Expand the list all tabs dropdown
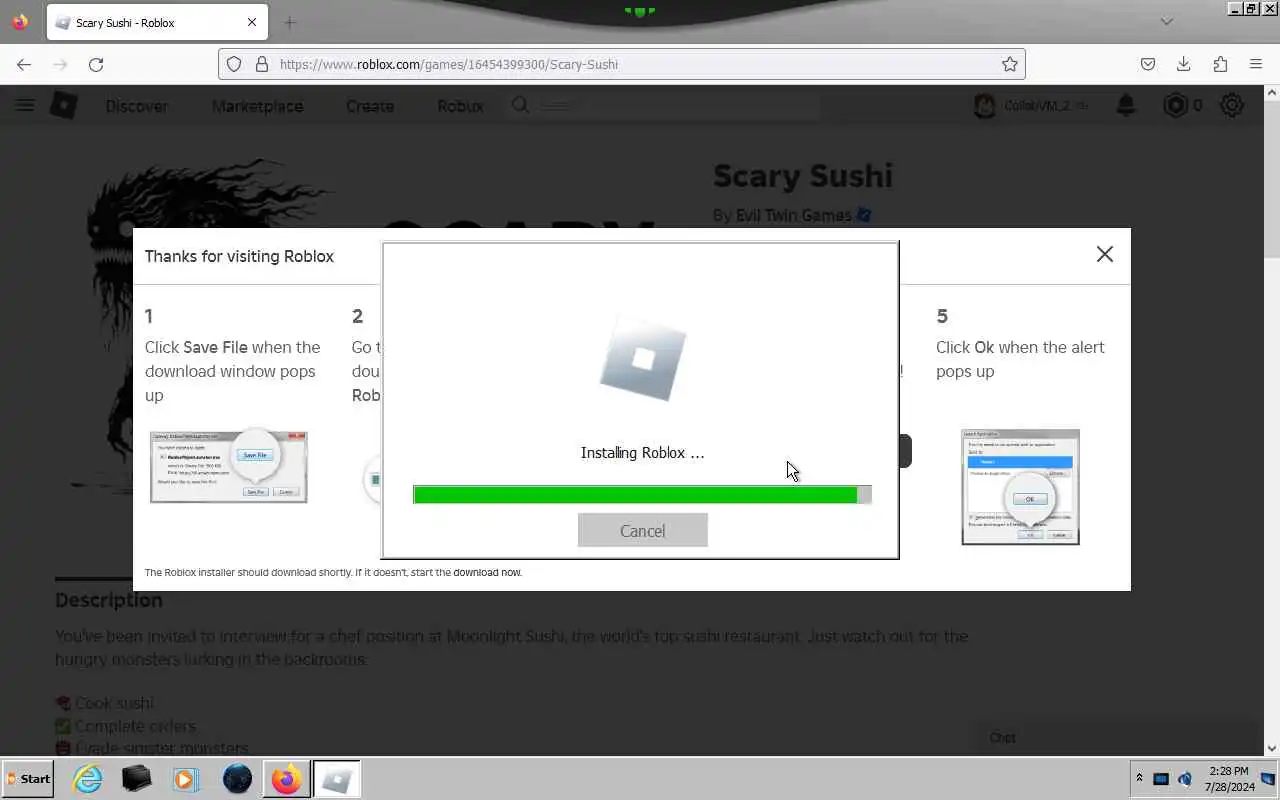Viewport: 1280px width, 800px height. [1166, 22]
